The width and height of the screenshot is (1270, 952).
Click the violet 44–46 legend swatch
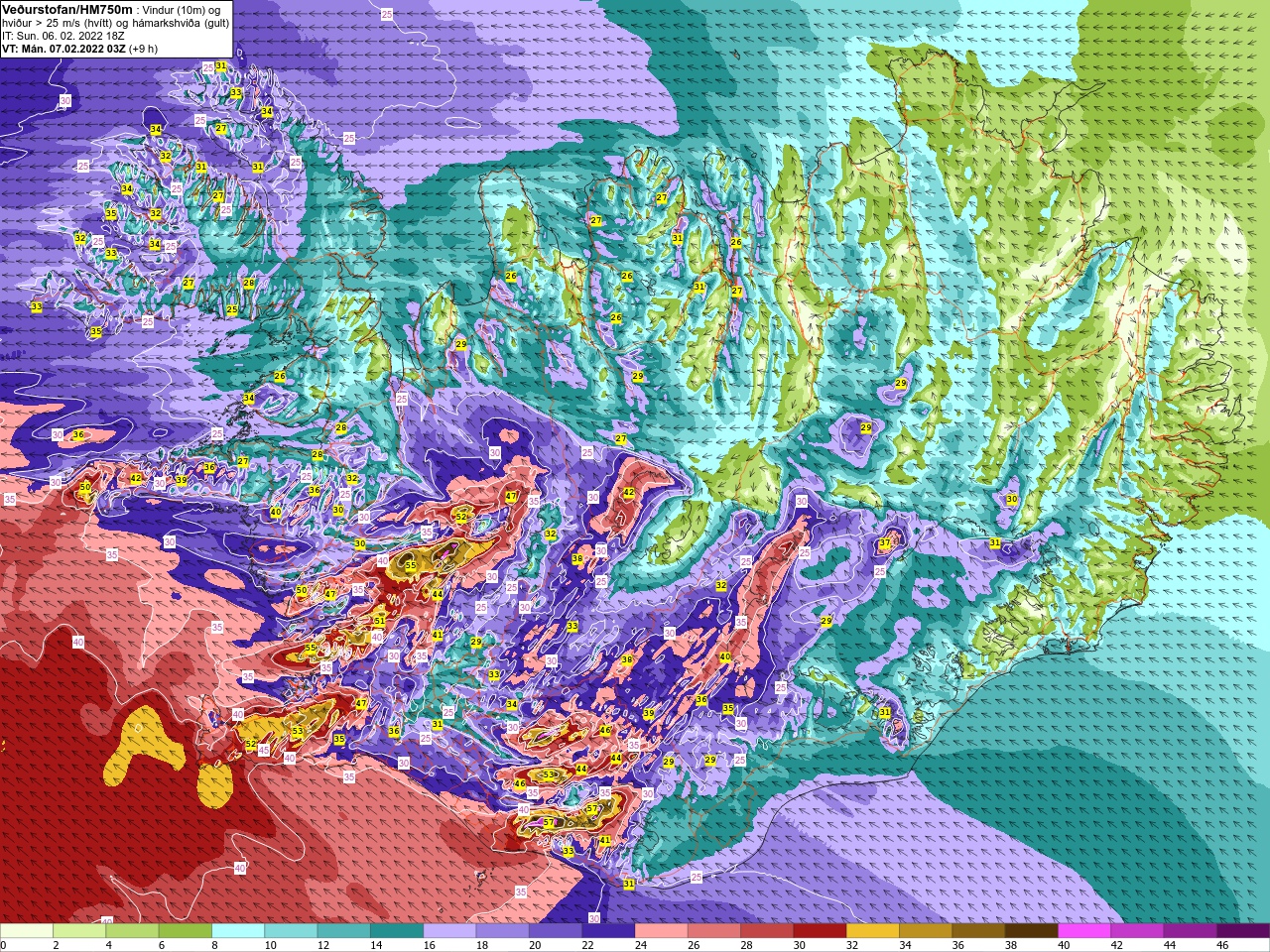[x=1191, y=931]
